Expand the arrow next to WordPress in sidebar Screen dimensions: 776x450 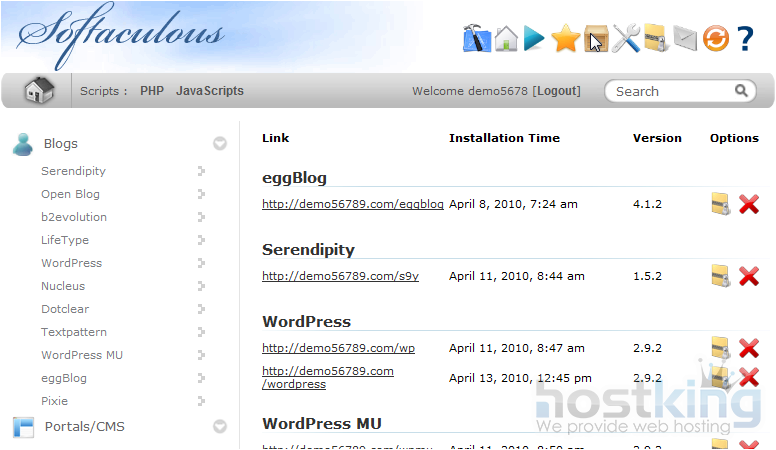point(201,263)
